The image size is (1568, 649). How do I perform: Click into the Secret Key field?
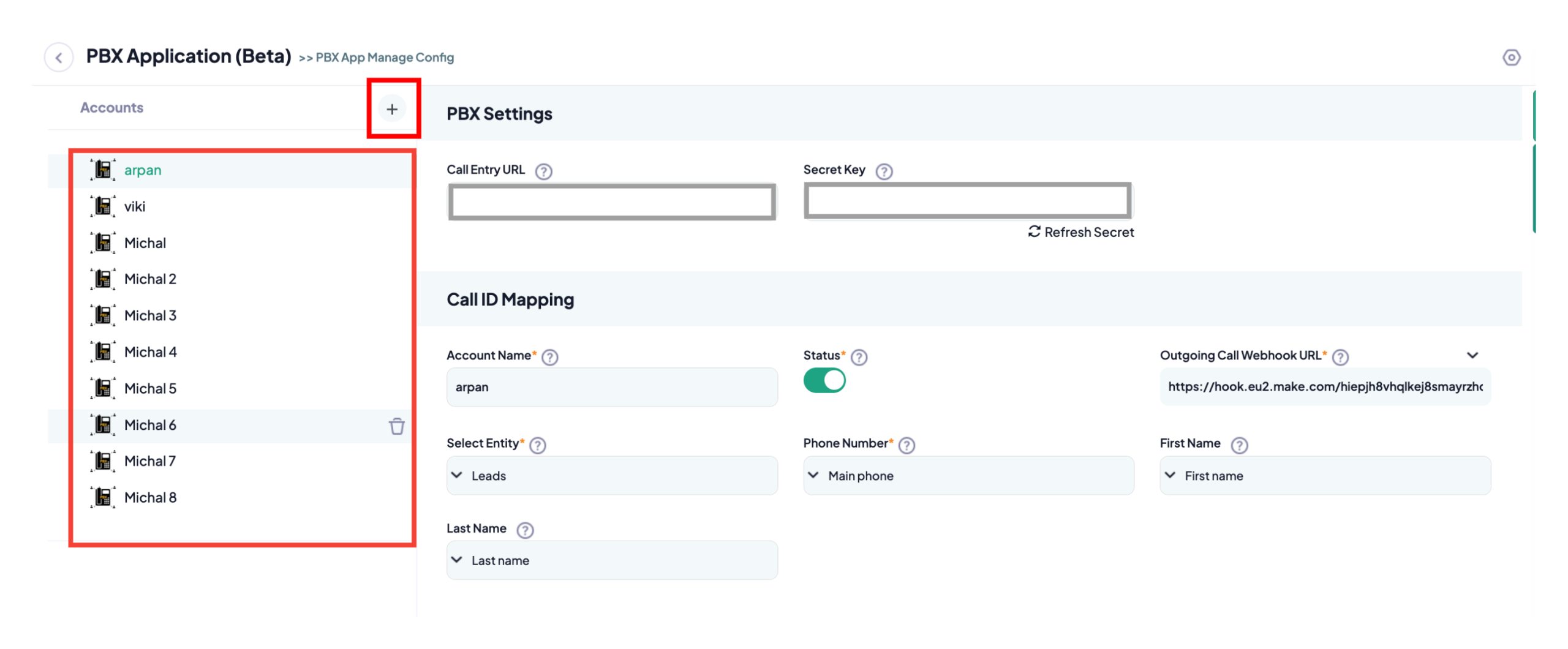tap(968, 201)
